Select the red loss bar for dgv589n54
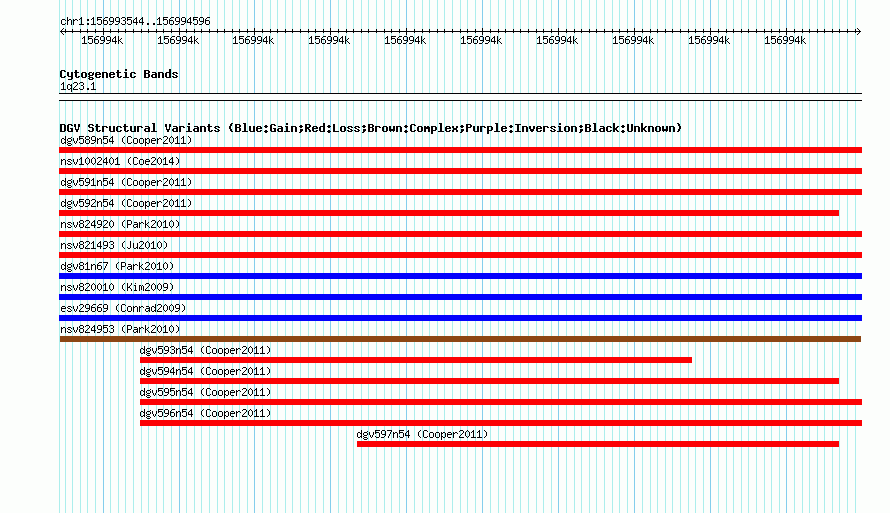Screen dimensions: 890x513 tap(460, 150)
